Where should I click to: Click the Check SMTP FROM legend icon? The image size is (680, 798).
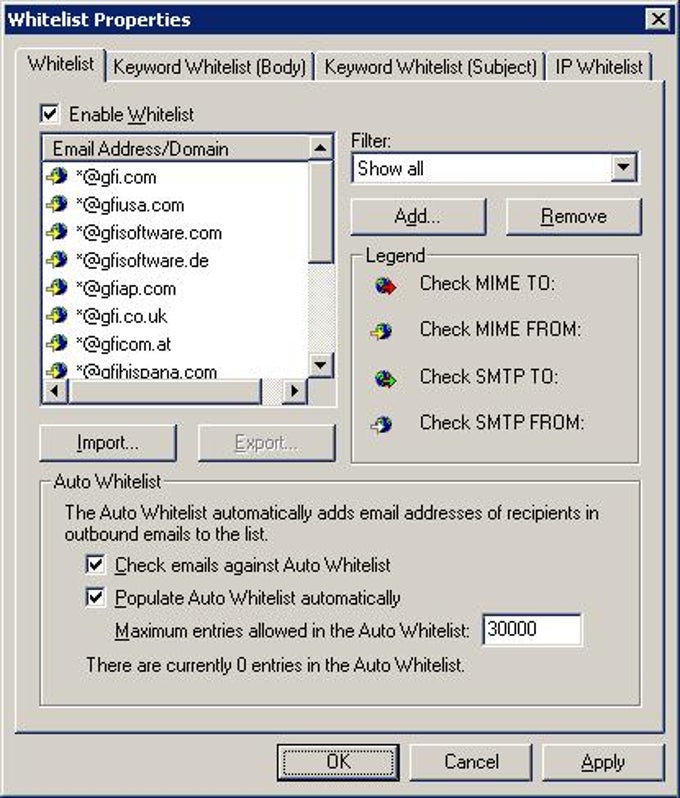[382, 424]
